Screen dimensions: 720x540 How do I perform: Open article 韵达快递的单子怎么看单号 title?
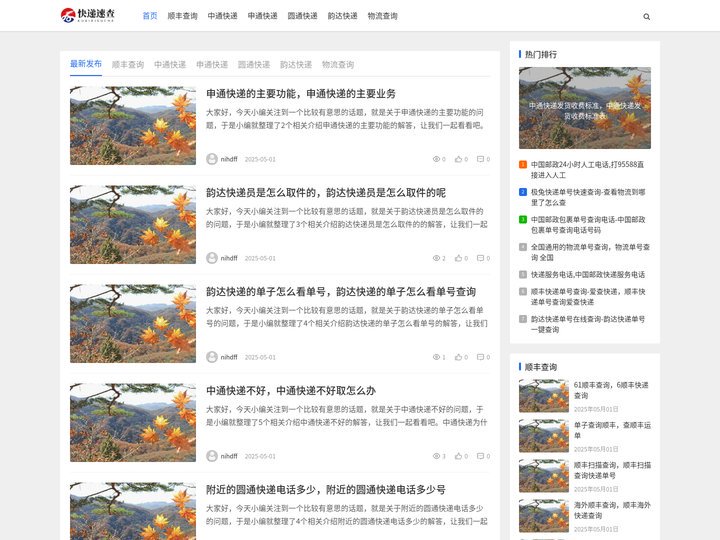(x=341, y=292)
